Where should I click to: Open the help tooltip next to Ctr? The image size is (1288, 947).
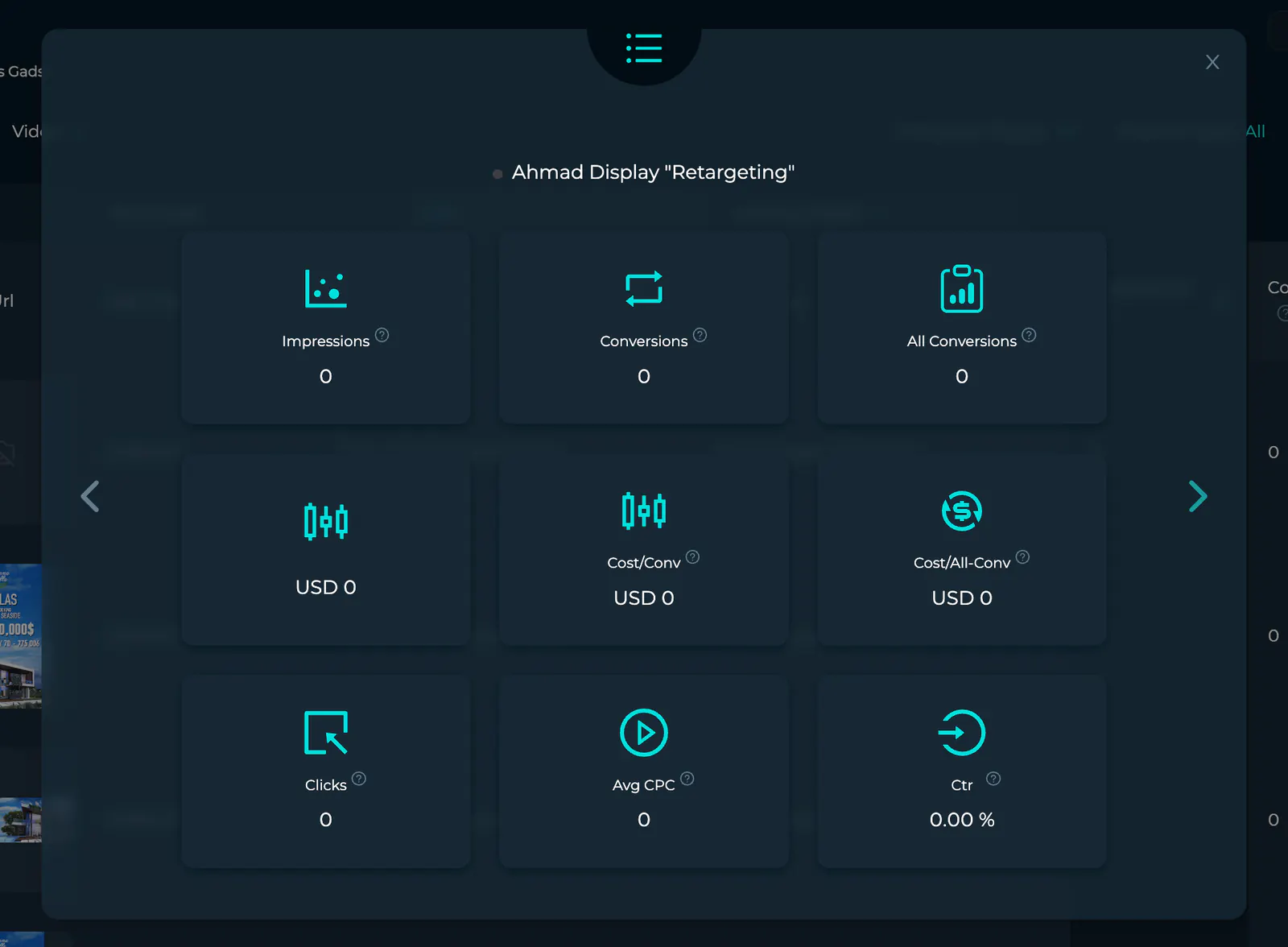coord(993,779)
